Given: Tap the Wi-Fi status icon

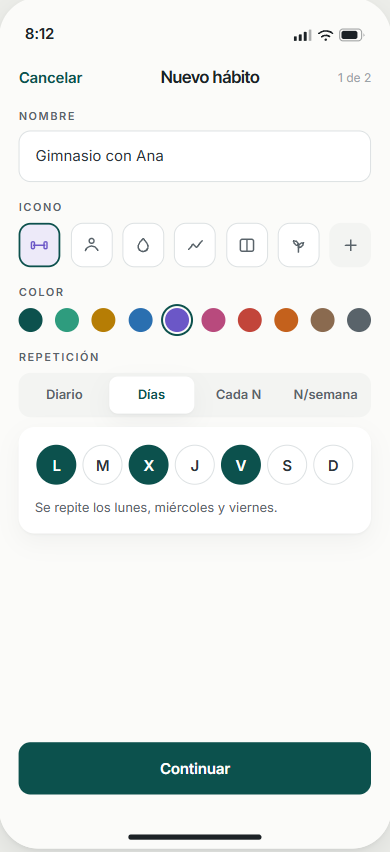Looking at the screenshot, I should point(325,35).
